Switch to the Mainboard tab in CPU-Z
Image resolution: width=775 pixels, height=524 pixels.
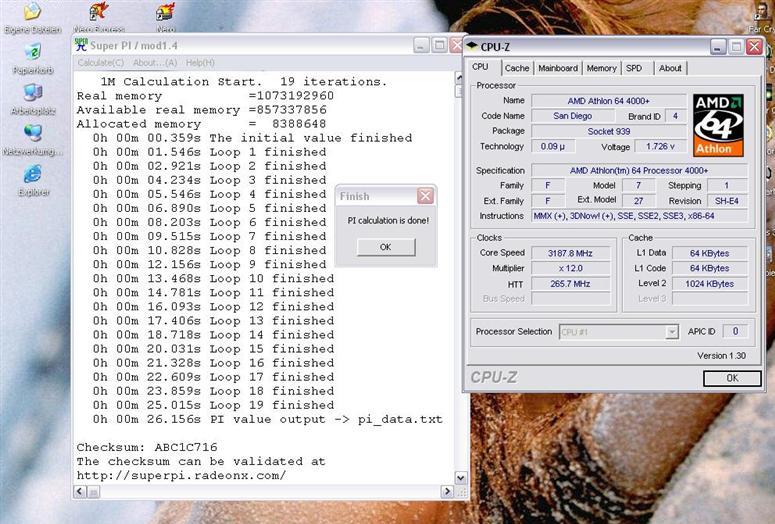(x=558, y=68)
